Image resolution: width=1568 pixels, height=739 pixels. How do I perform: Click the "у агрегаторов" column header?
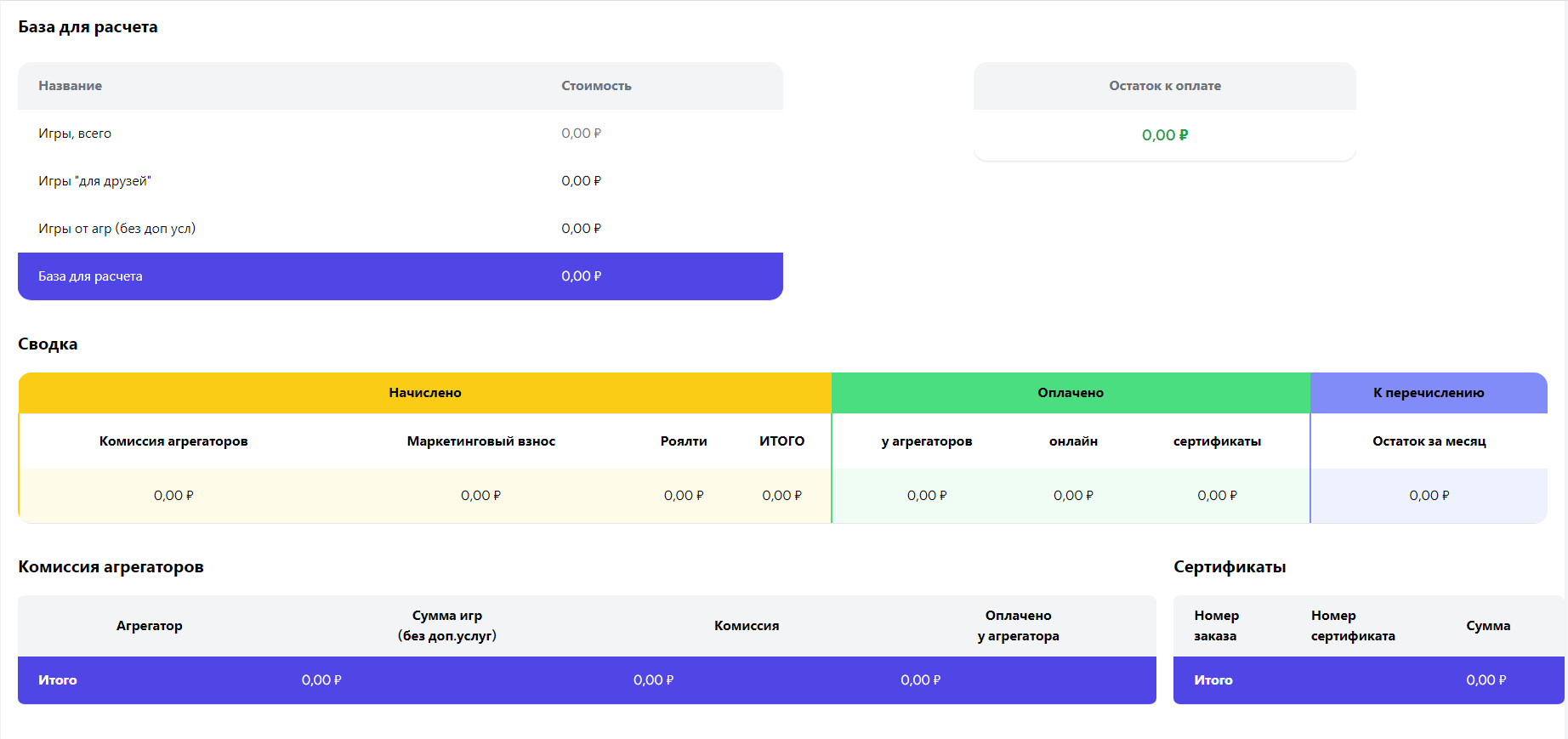[x=926, y=441]
